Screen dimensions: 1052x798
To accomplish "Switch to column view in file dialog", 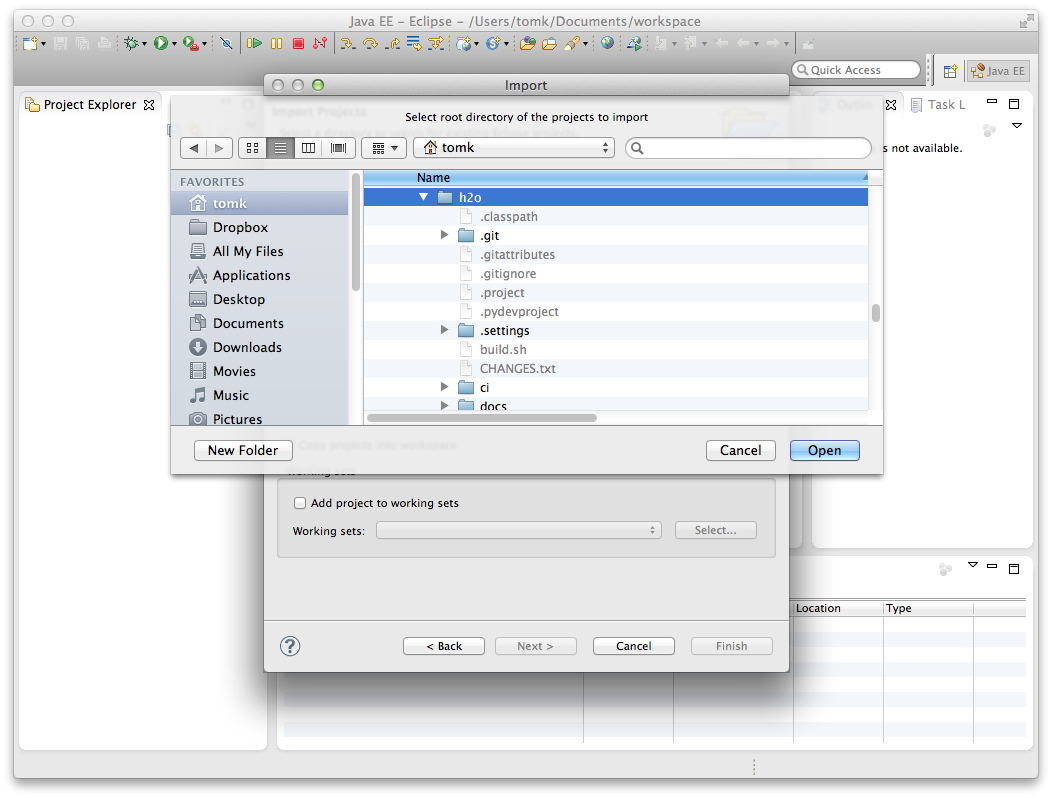I will [309, 148].
